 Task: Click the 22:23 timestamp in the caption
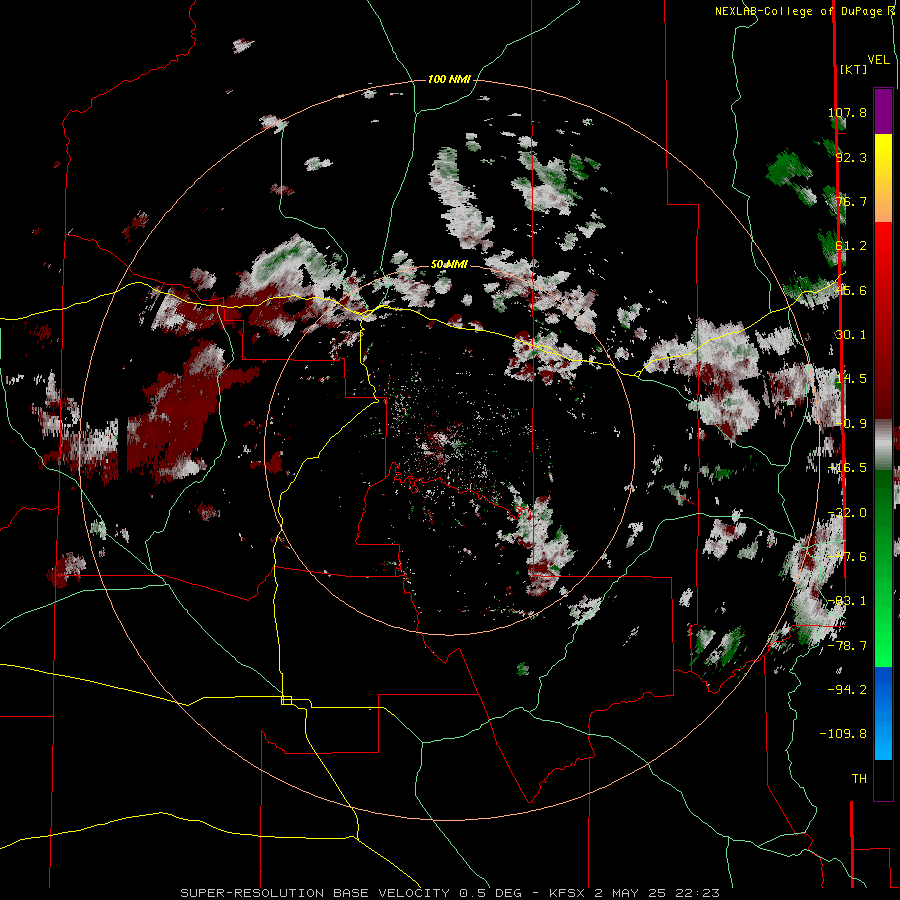[699, 893]
